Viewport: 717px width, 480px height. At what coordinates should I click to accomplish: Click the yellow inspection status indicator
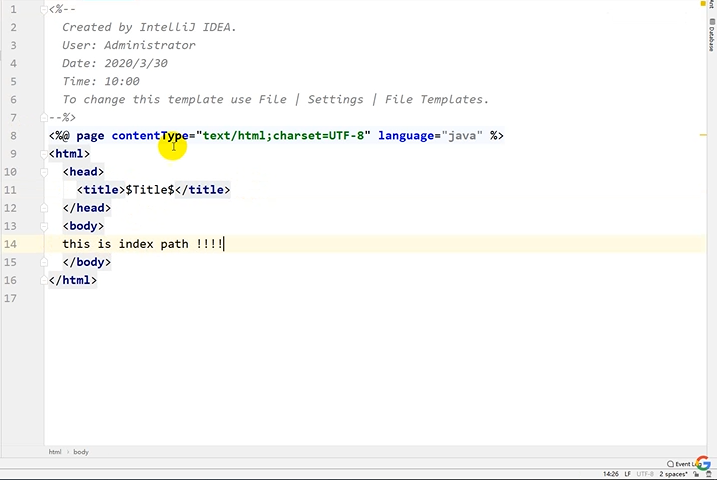703,4
